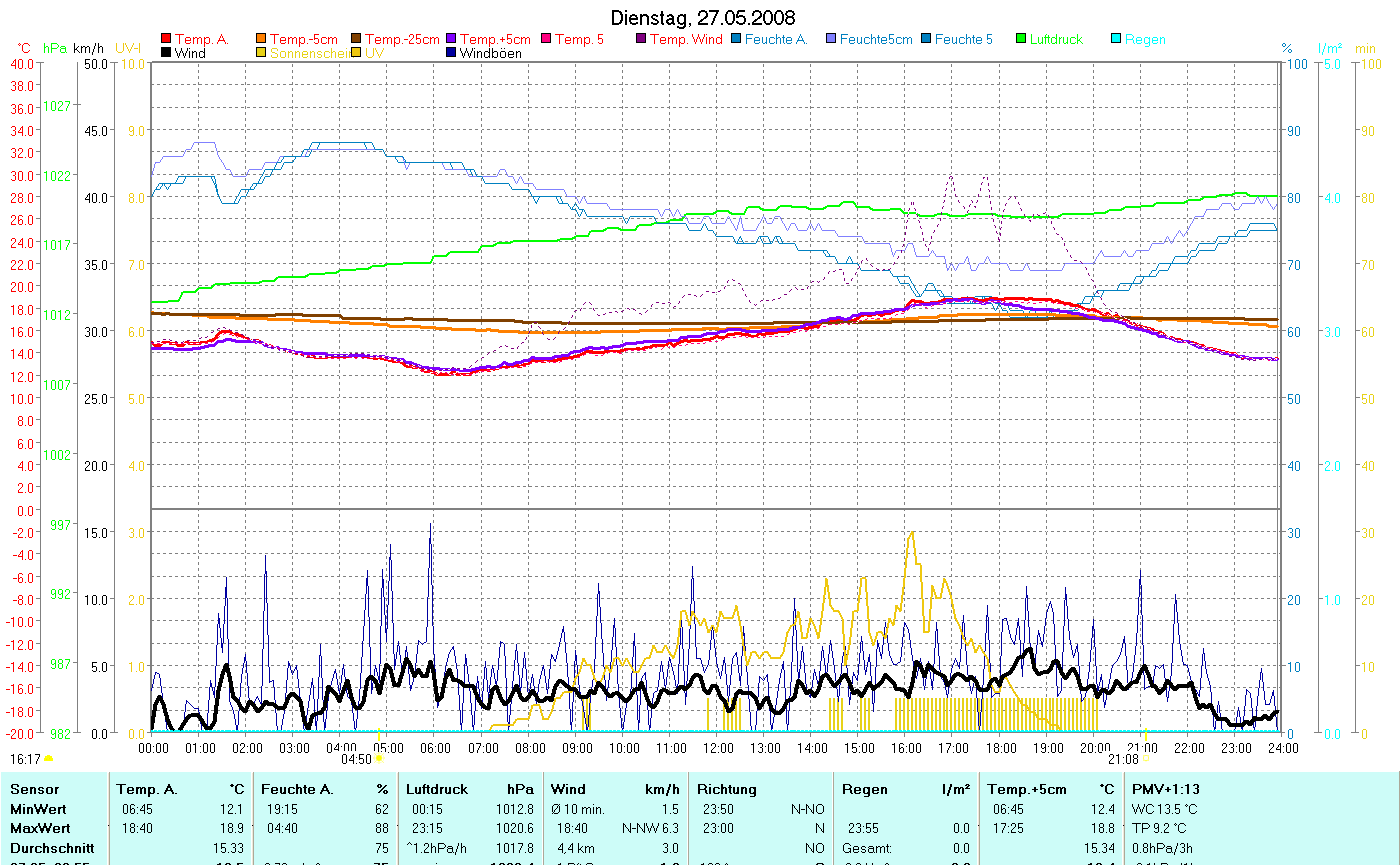Click the green Luftdruck legend square
This screenshot has width=1400, height=865.
coord(1022,39)
